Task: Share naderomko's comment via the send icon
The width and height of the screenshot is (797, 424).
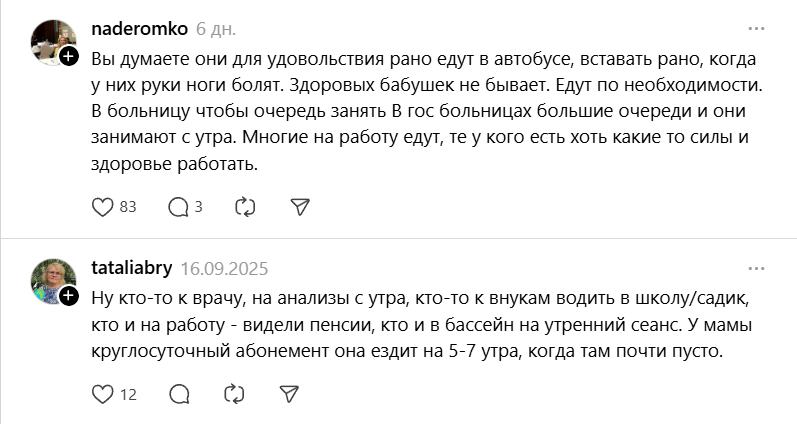Action: [299, 207]
